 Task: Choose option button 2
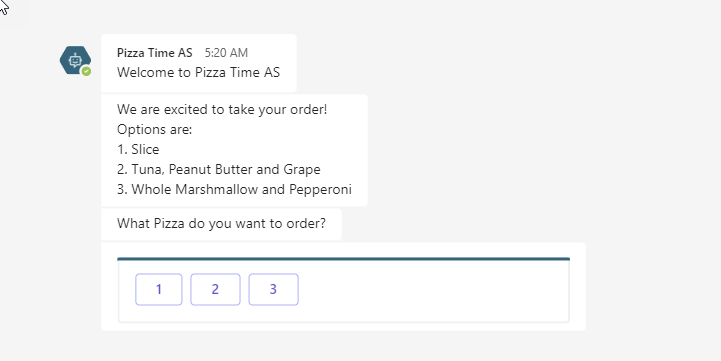215,289
